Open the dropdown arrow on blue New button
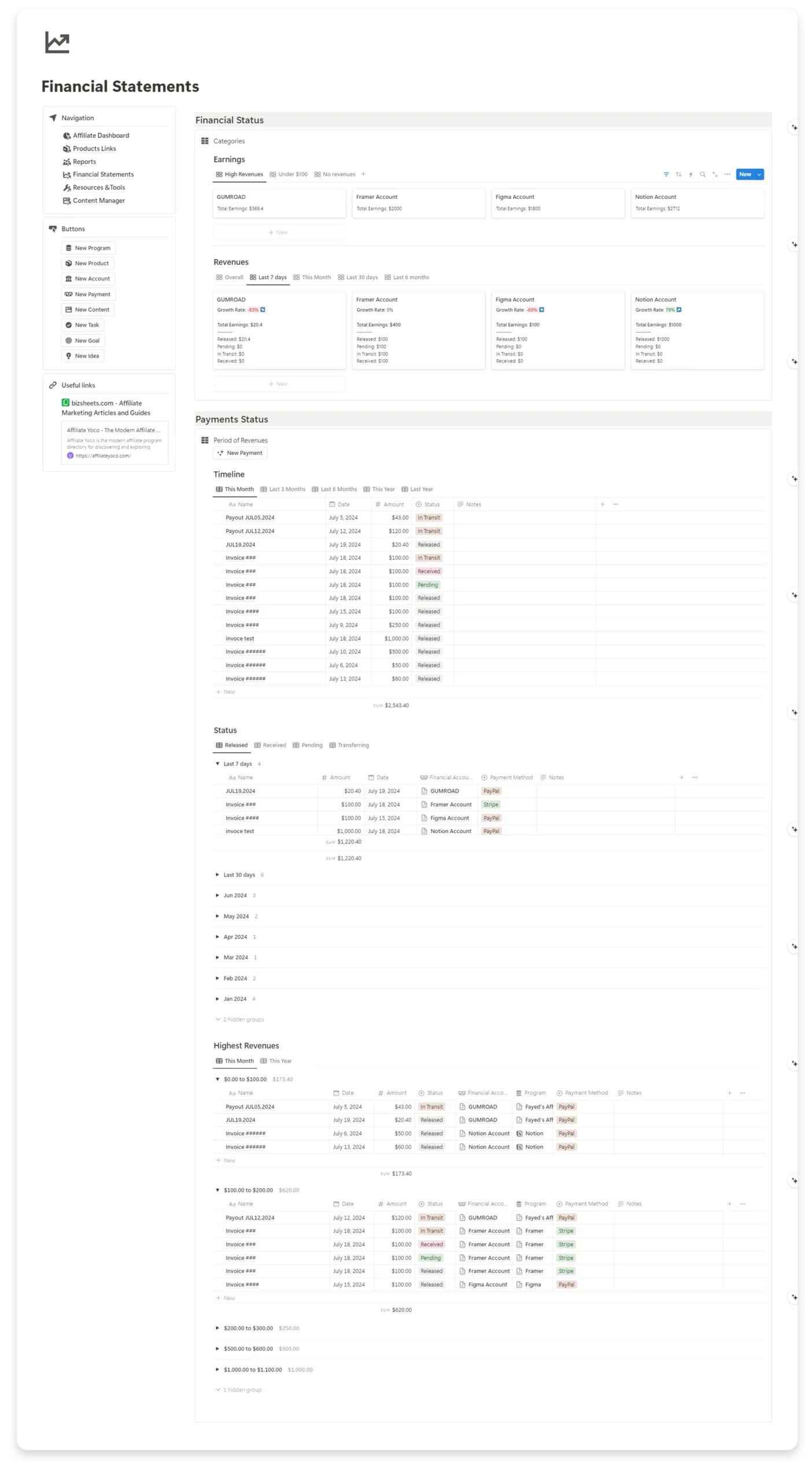This screenshot has height=1481, width=812. (759, 174)
